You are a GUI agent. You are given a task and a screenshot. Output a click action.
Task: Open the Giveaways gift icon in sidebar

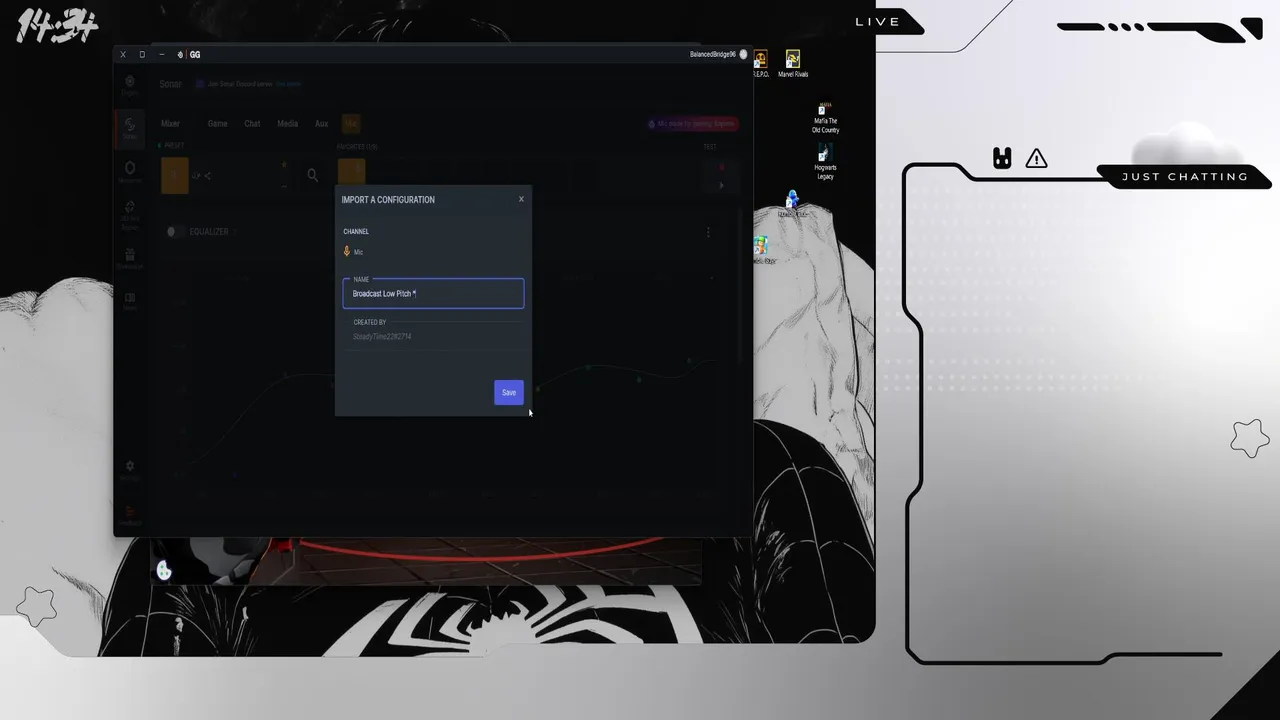pyautogui.click(x=130, y=258)
